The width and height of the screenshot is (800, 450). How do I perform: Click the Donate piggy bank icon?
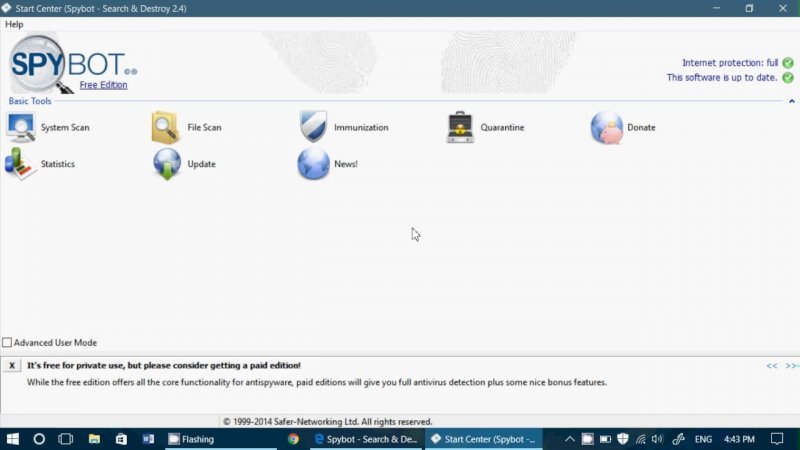pyautogui.click(x=607, y=128)
